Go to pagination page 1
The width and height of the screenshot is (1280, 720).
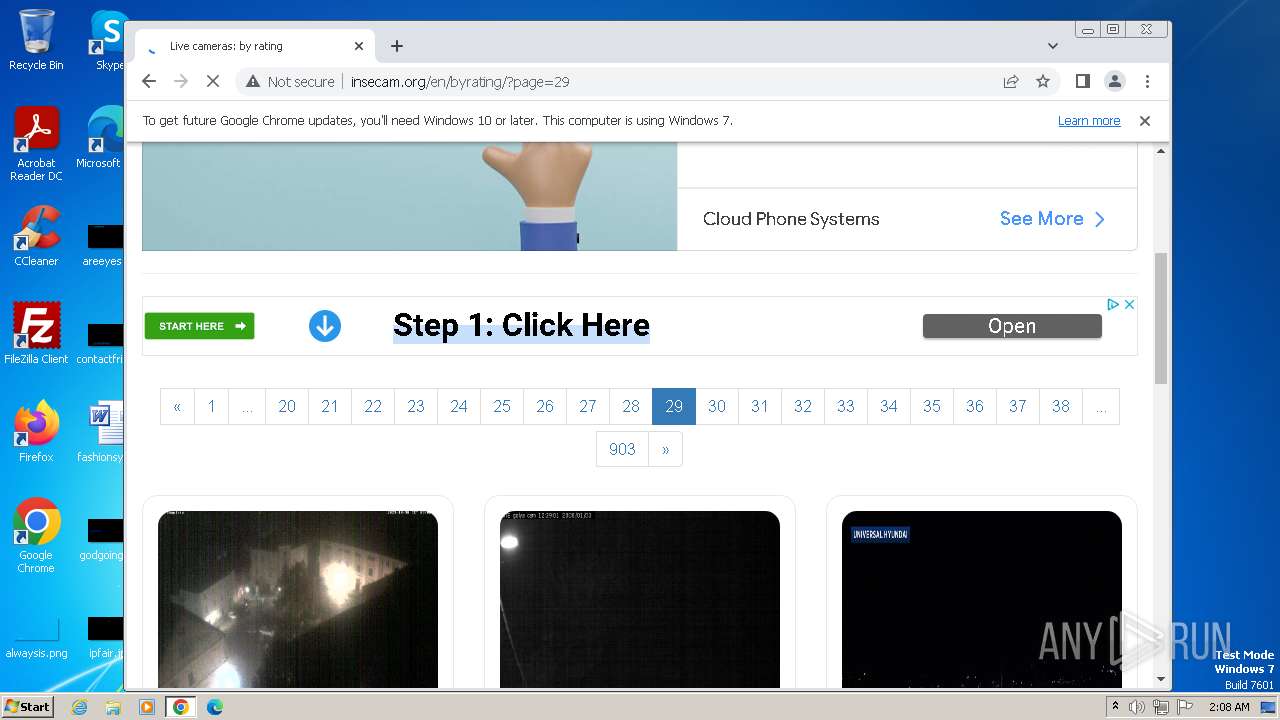(x=211, y=406)
